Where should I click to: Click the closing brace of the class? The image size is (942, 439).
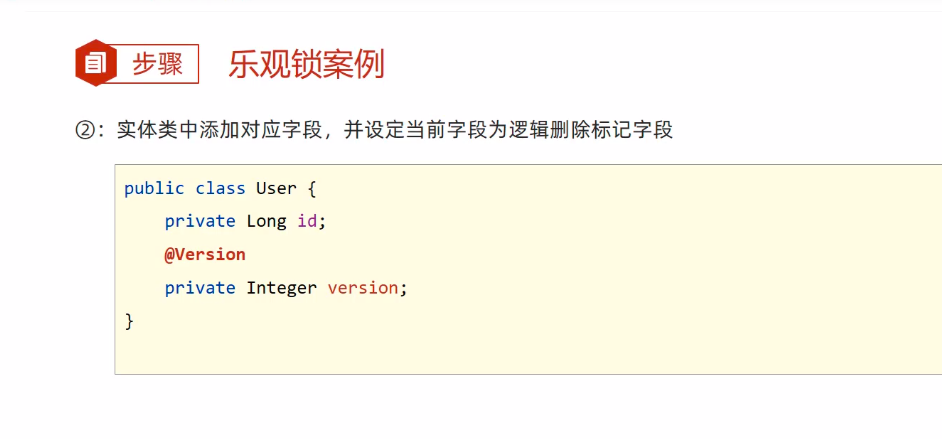pos(128,321)
